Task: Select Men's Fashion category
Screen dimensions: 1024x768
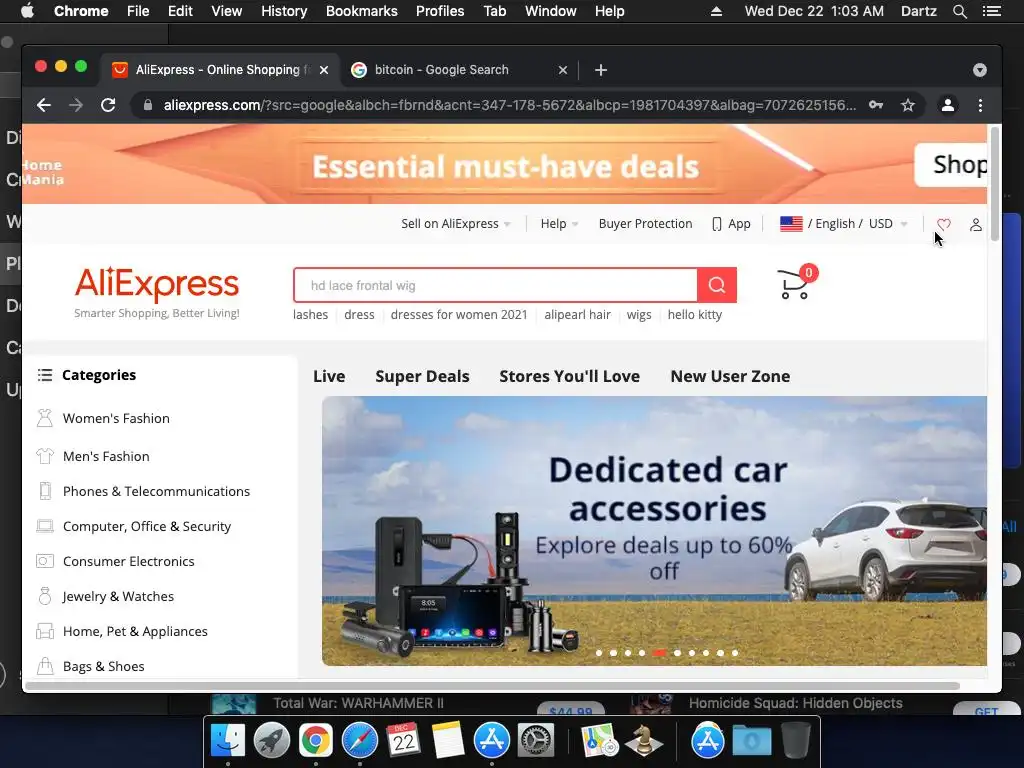Action: (x=106, y=456)
